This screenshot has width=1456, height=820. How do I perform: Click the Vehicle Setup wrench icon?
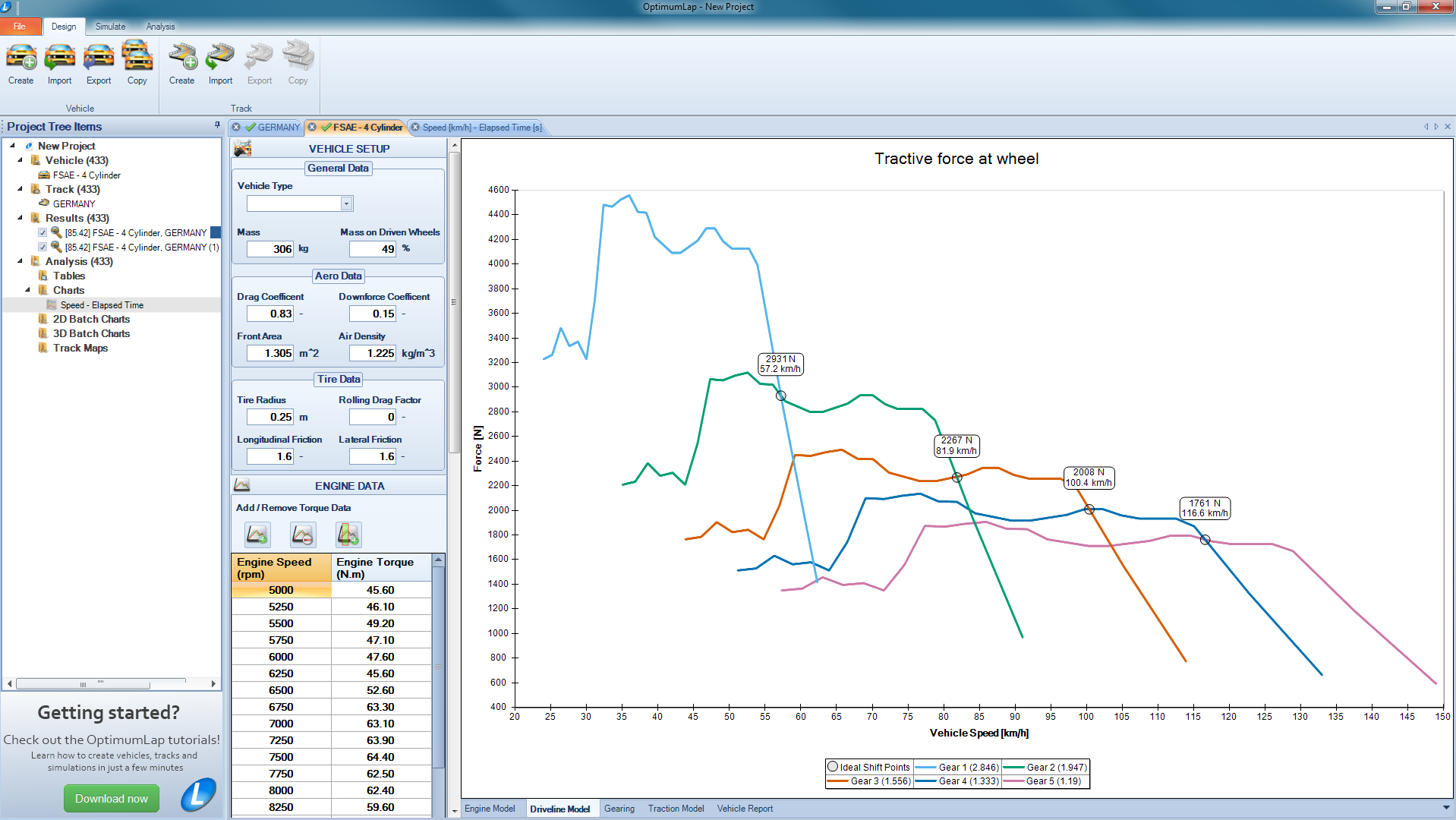pyautogui.click(x=242, y=148)
